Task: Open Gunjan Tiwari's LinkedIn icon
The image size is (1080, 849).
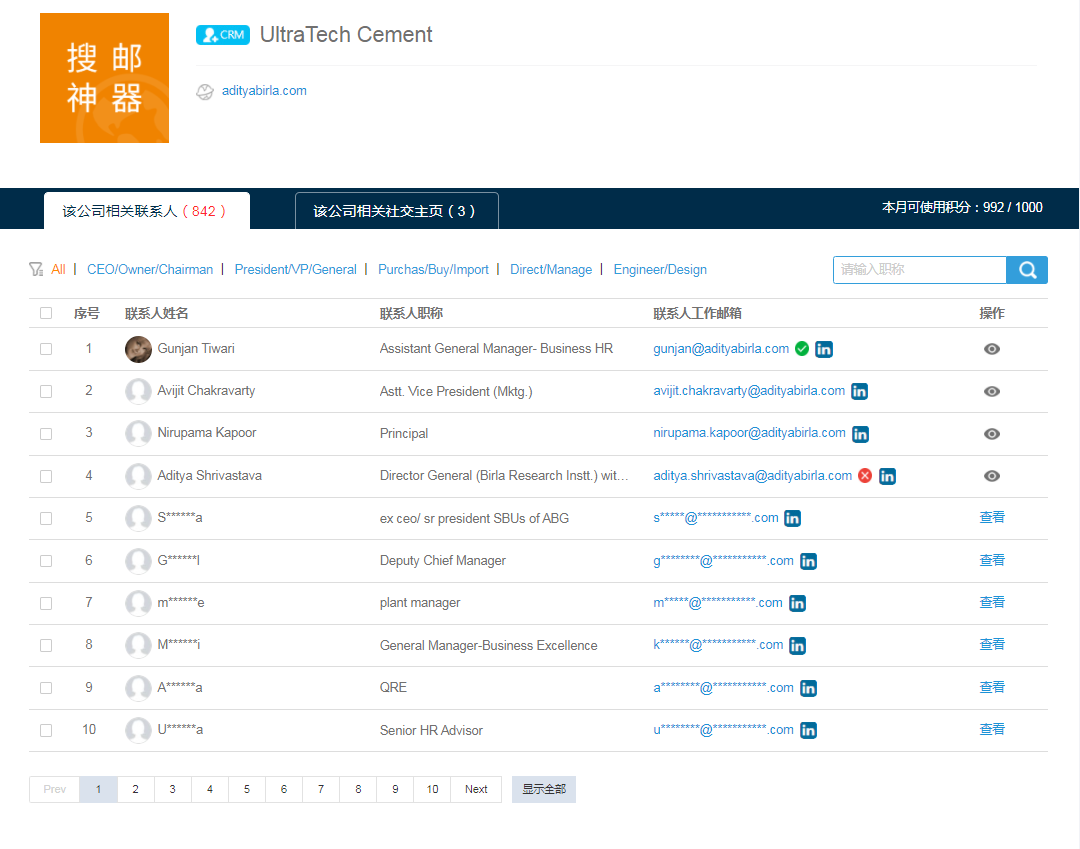Action: [x=824, y=349]
